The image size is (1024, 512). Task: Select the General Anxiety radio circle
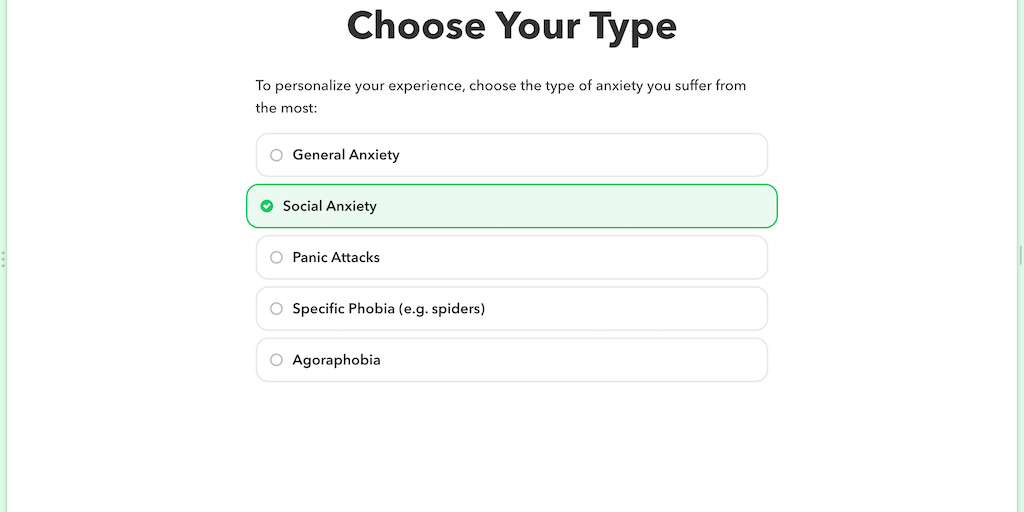pyautogui.click(x=277, y=155)
